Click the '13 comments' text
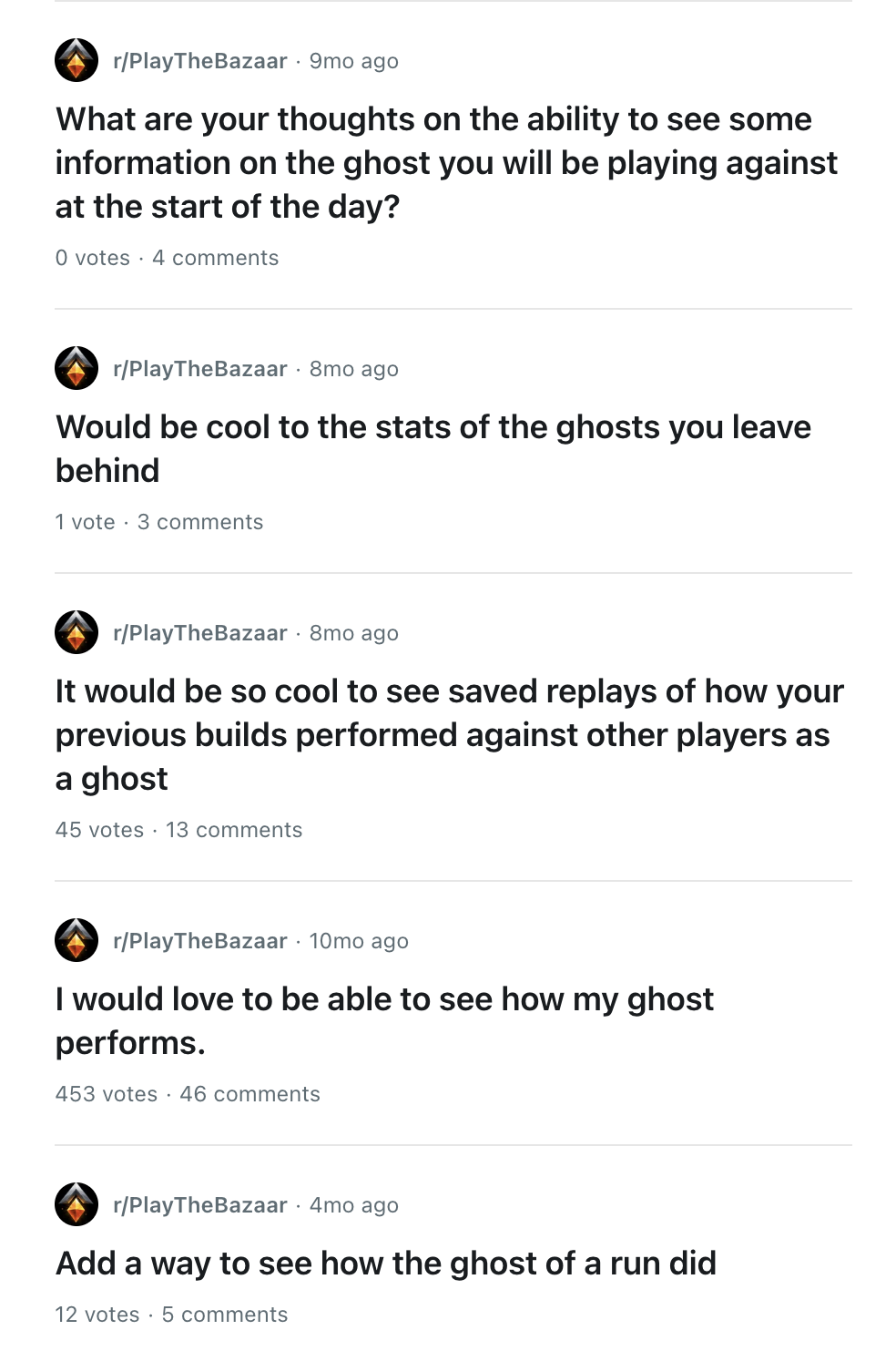The height and width of the screenshot is (1361, 896). (x=234, y=830)
